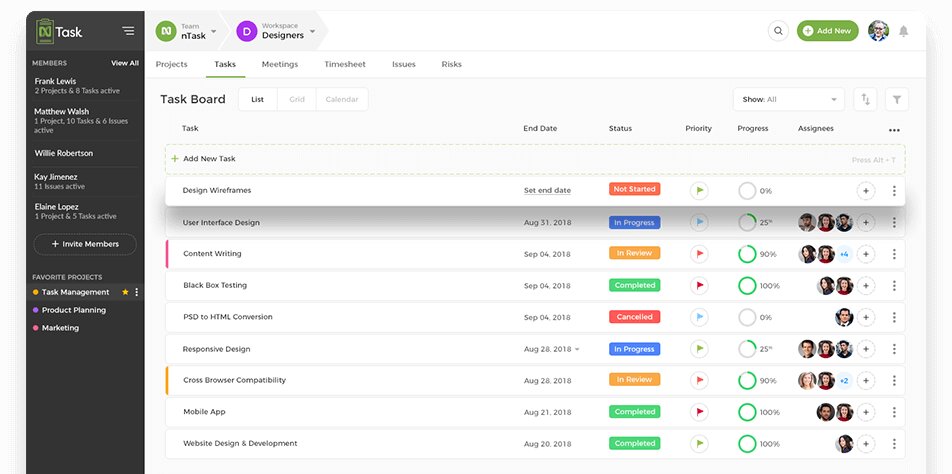This screenshot has height=474, width=952.
Task: Toggle favorite star on Task Management
Action: tap(125, 292)
